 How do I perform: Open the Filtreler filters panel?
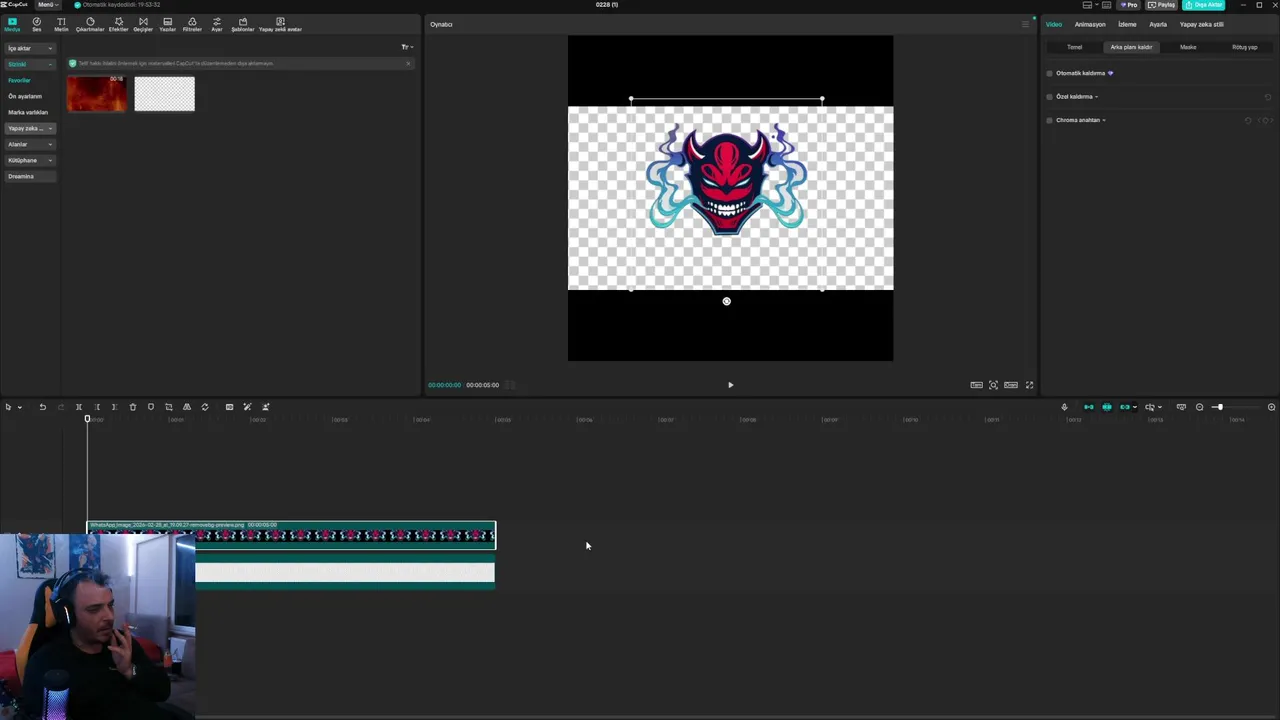click(x=192, y=24)
